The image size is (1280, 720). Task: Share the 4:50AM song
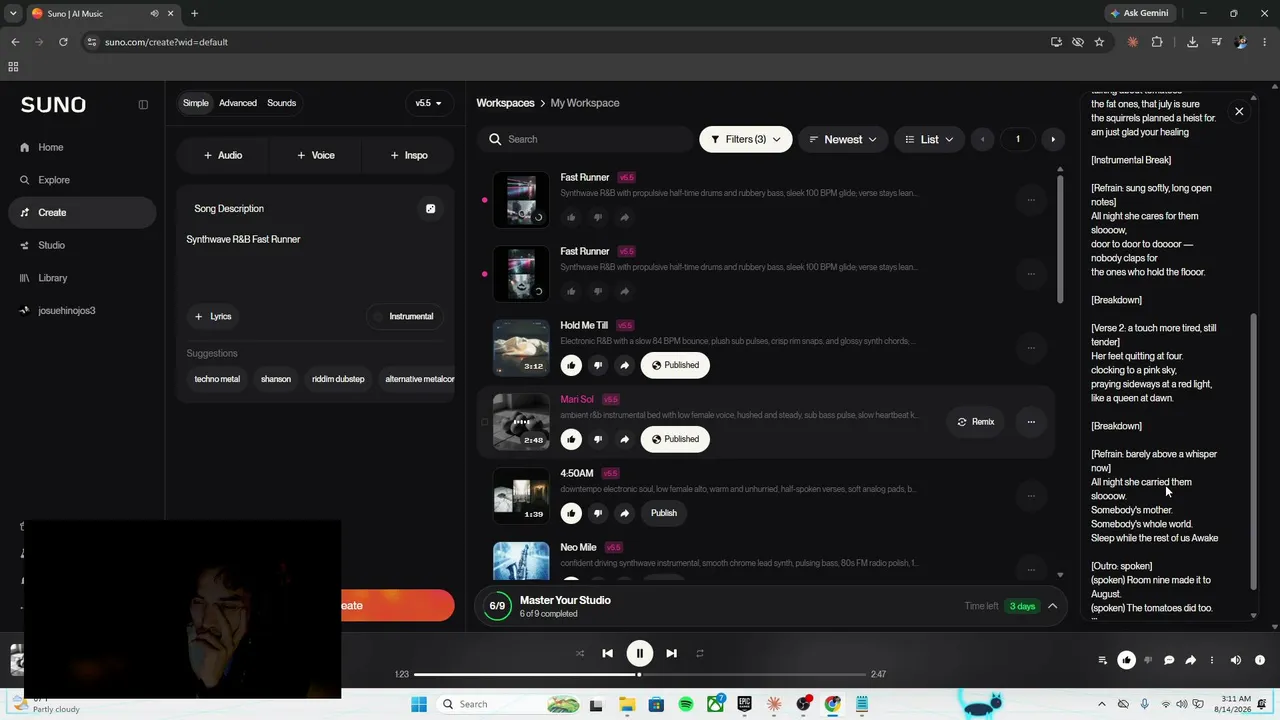[x=624, y=513]
